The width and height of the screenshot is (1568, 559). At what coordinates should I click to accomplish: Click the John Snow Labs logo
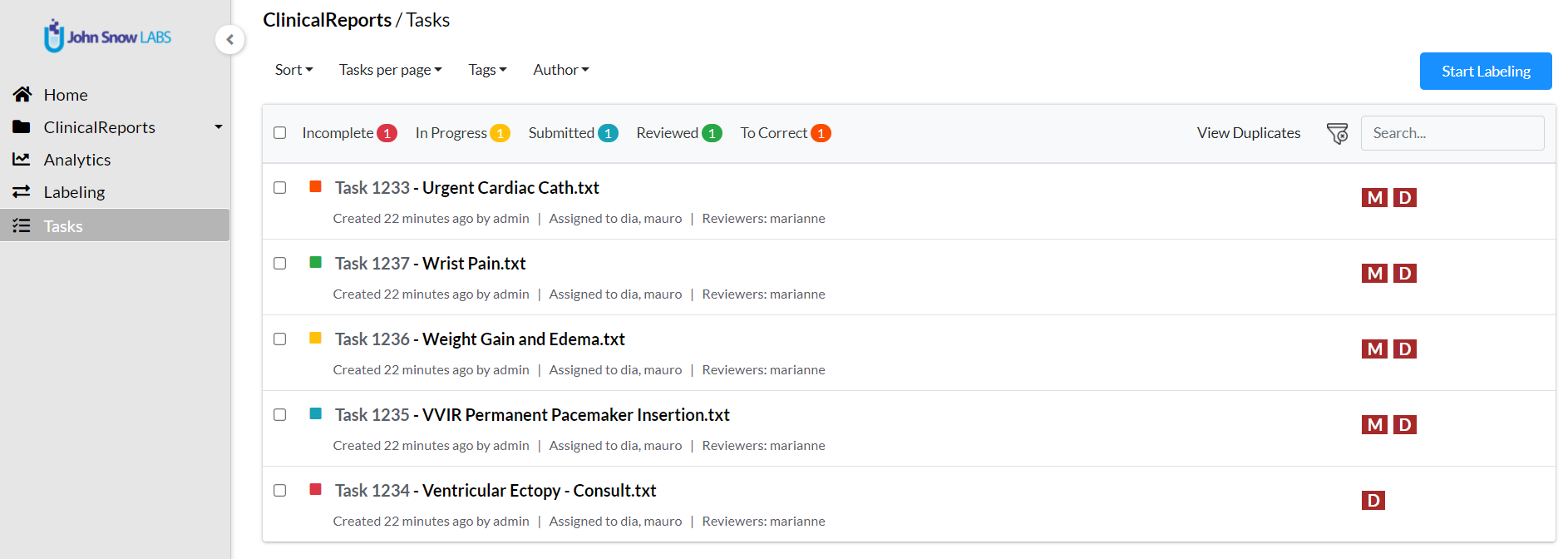pyautogui.click(x=108, y=37)
